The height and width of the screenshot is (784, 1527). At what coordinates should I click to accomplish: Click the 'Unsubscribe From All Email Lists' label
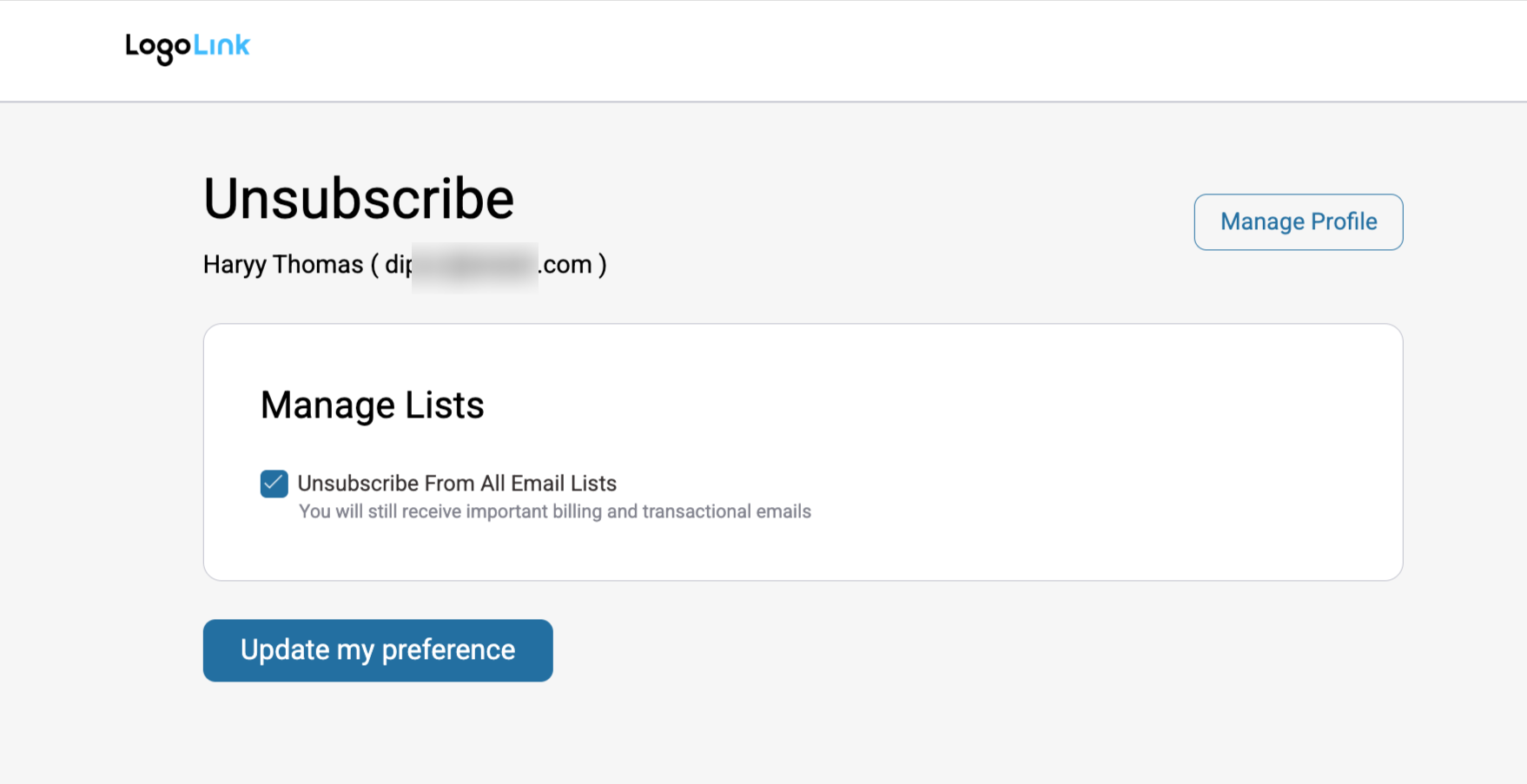456,484
